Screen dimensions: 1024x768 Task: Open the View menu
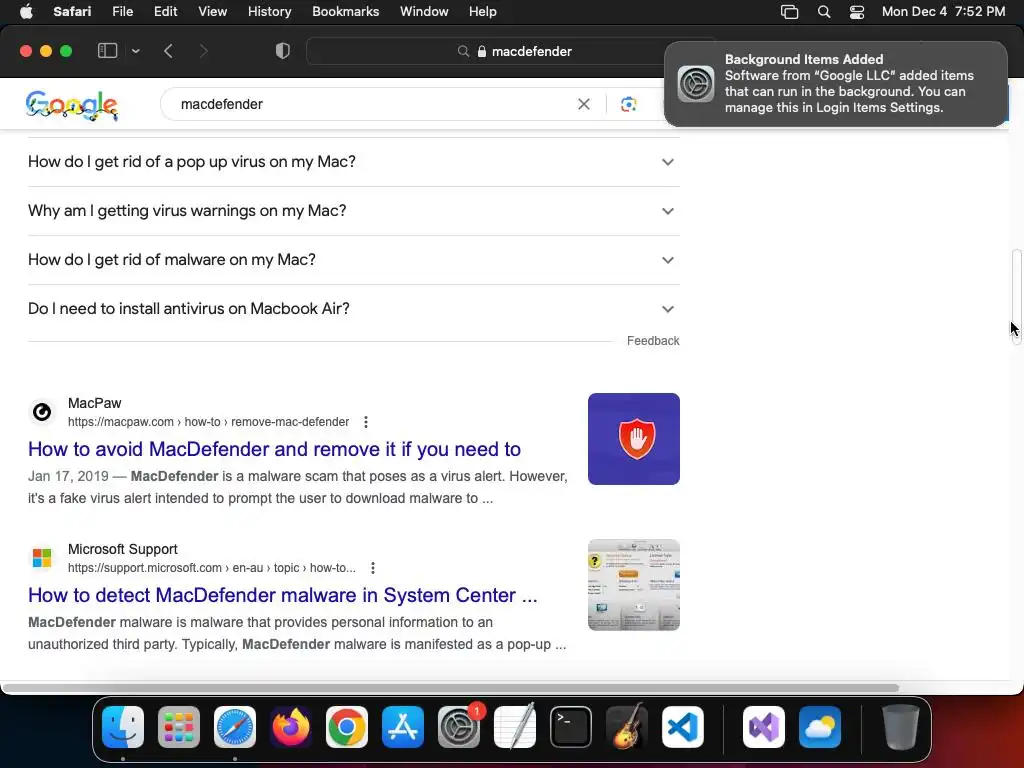[212, 12]
